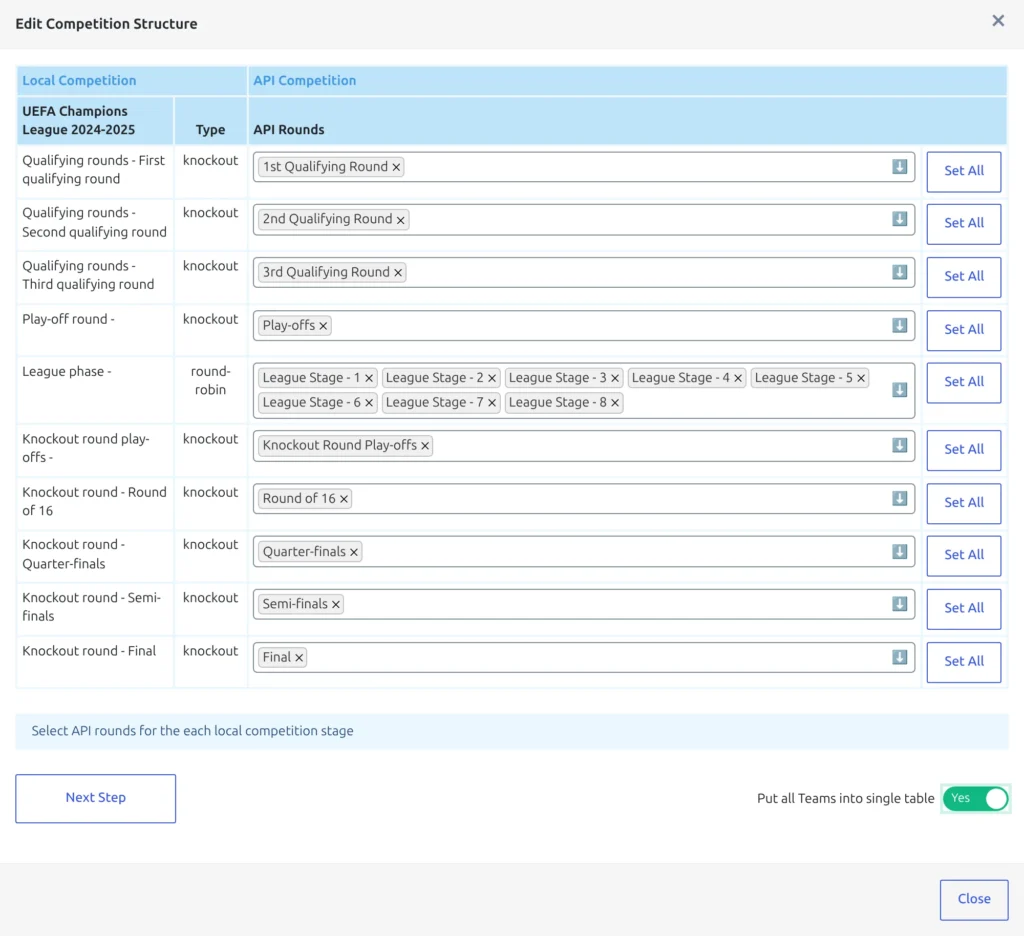Viewport: 1024px width, 936px height.
Task: Click the Close button at bottom
Action: 974,899
